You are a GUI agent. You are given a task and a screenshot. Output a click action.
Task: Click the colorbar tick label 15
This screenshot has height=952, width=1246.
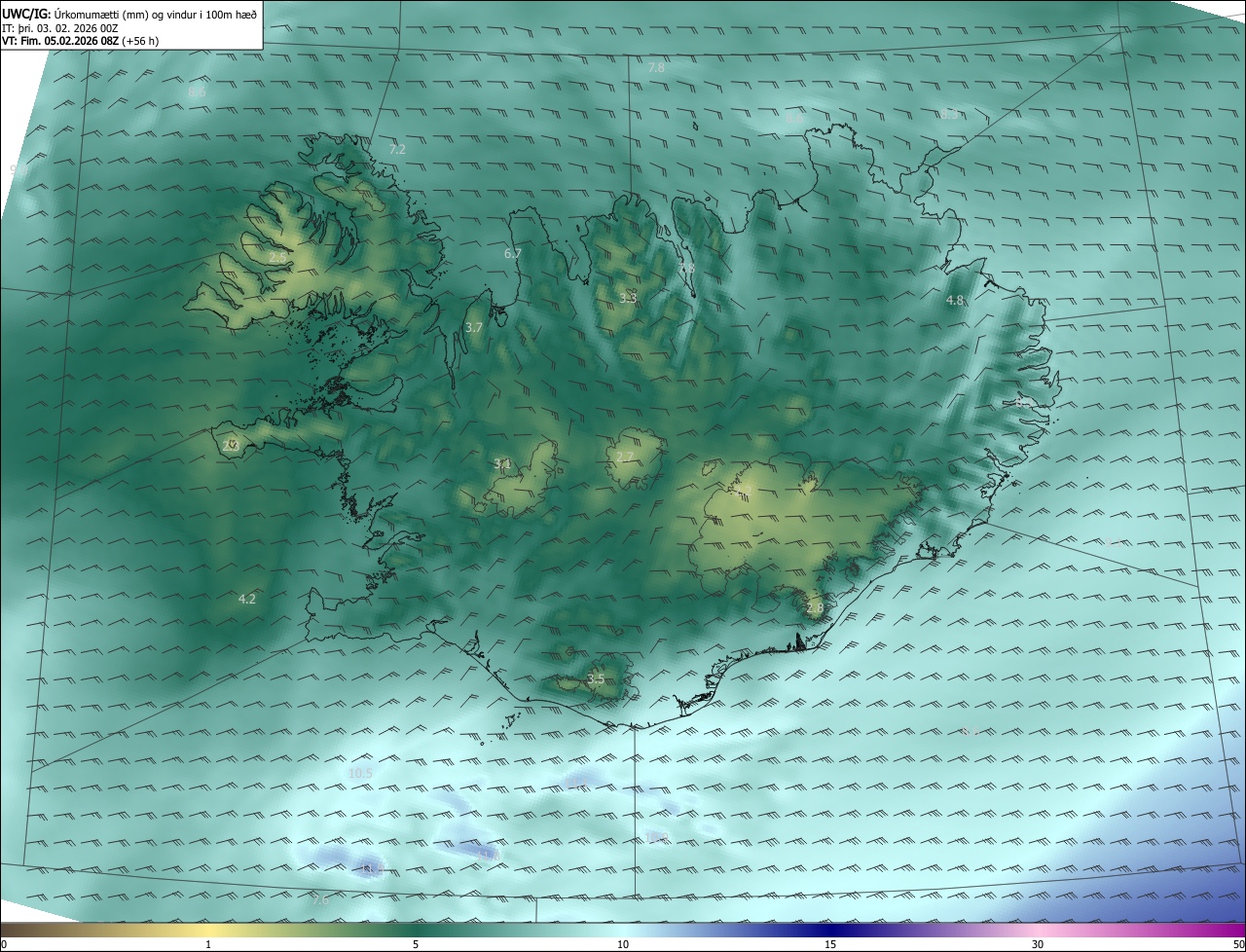(x=830, y=944)
